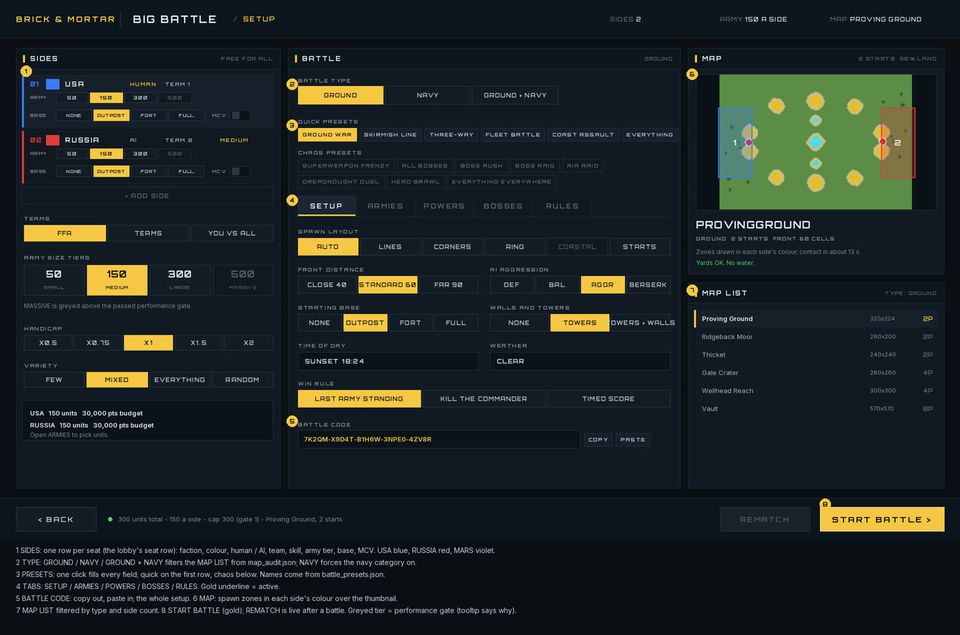Set AI aggression to DEF
The height and width of the screenshot is (635, 960).
[511, 285]
